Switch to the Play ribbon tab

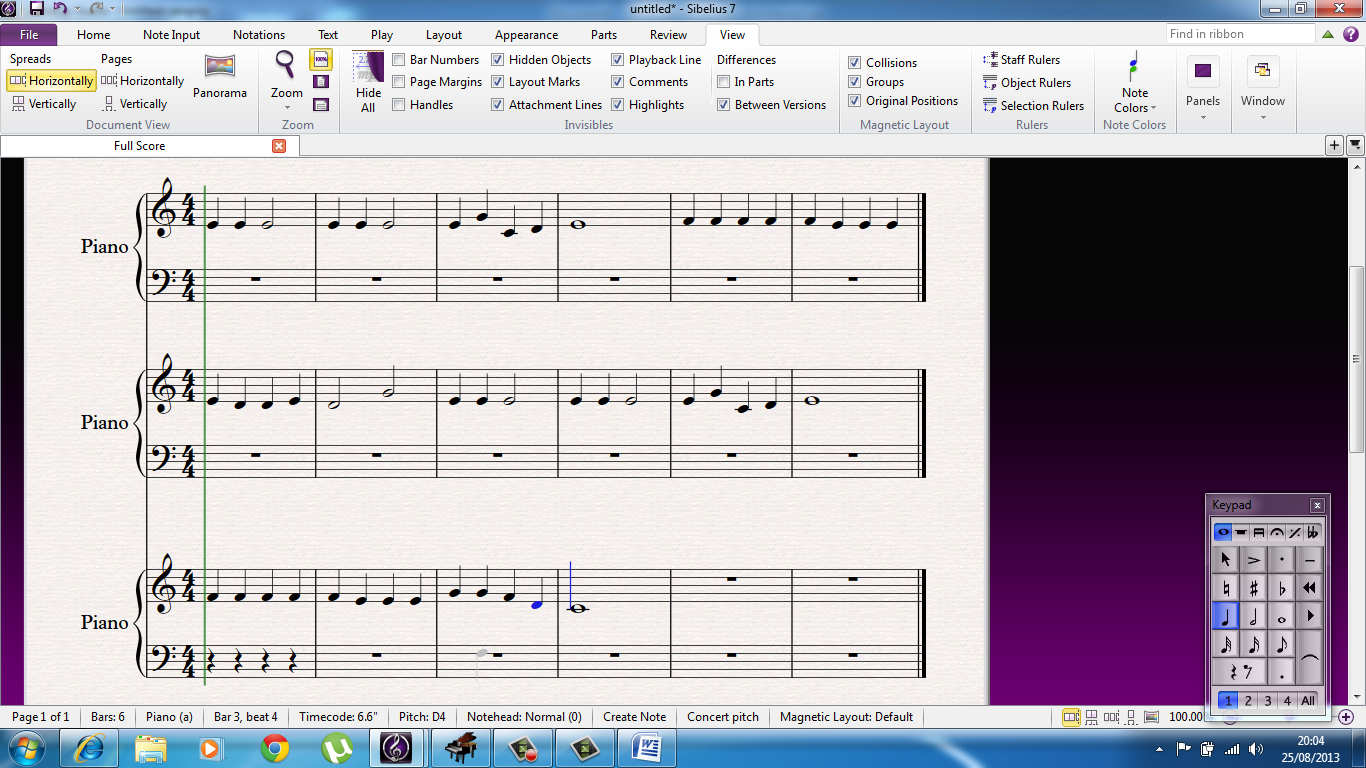(381, 34)
